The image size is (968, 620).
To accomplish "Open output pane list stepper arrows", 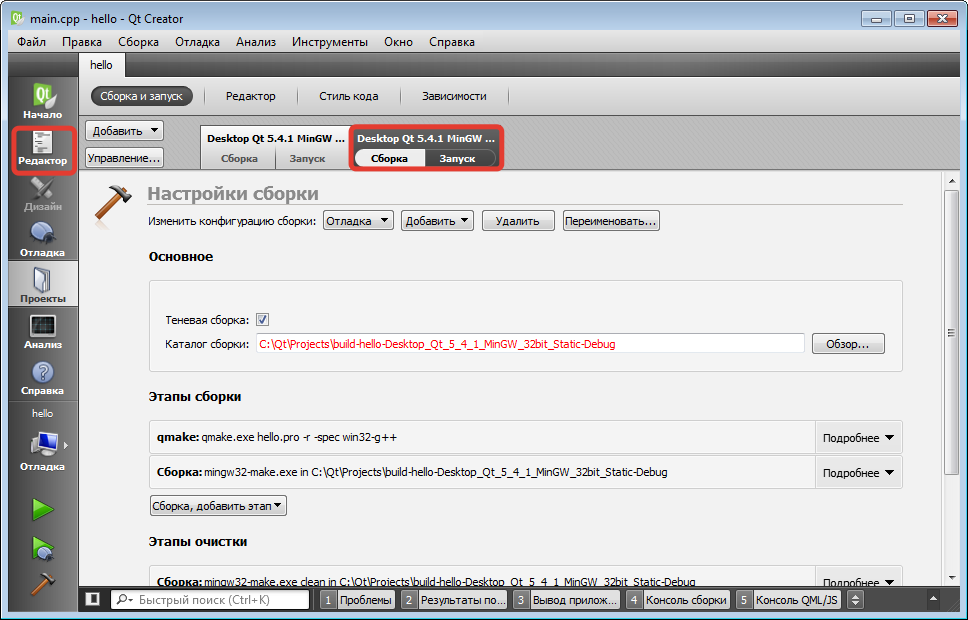I will [856, 599].
